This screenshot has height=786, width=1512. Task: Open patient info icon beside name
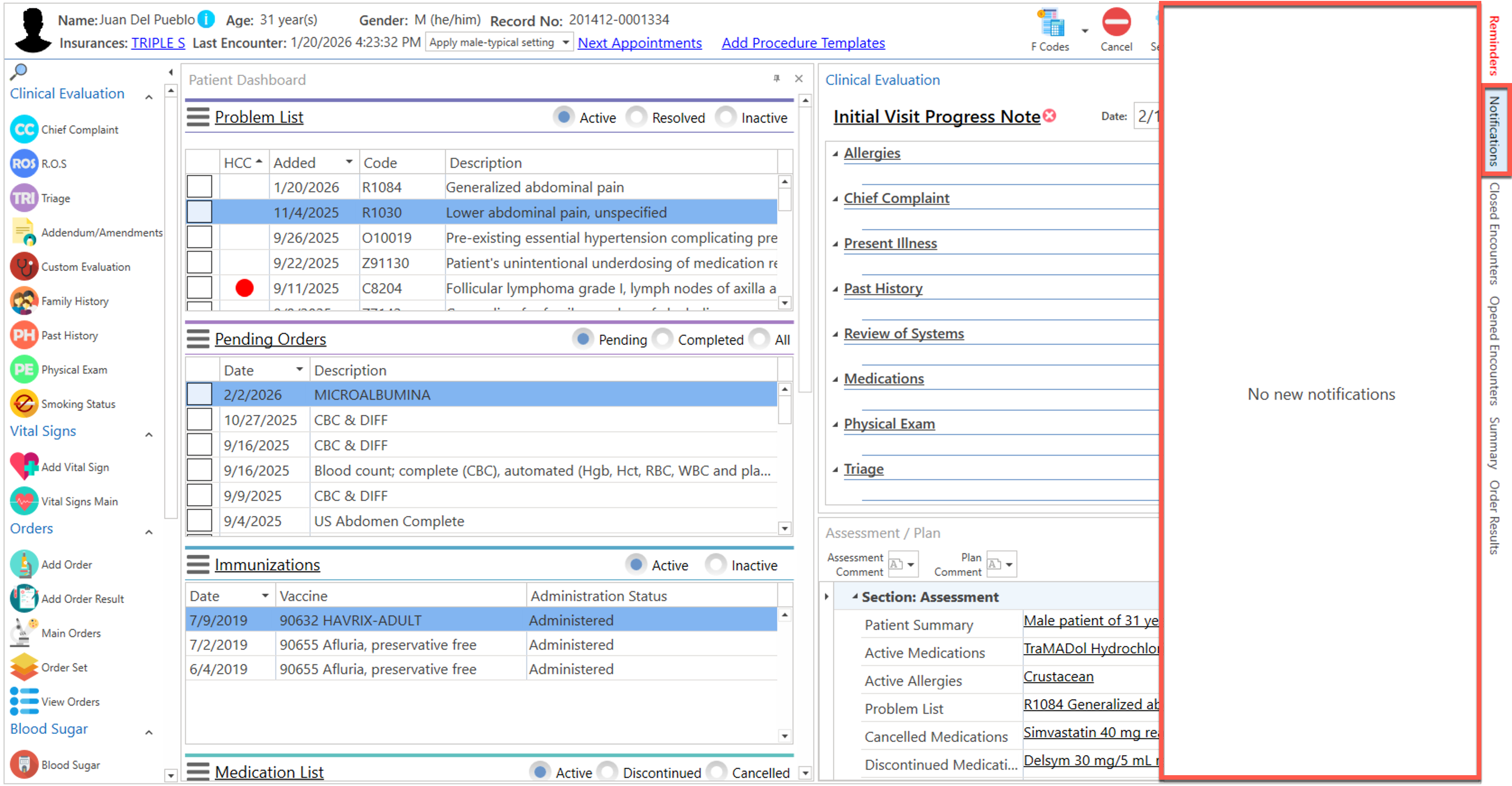[206, 19]
